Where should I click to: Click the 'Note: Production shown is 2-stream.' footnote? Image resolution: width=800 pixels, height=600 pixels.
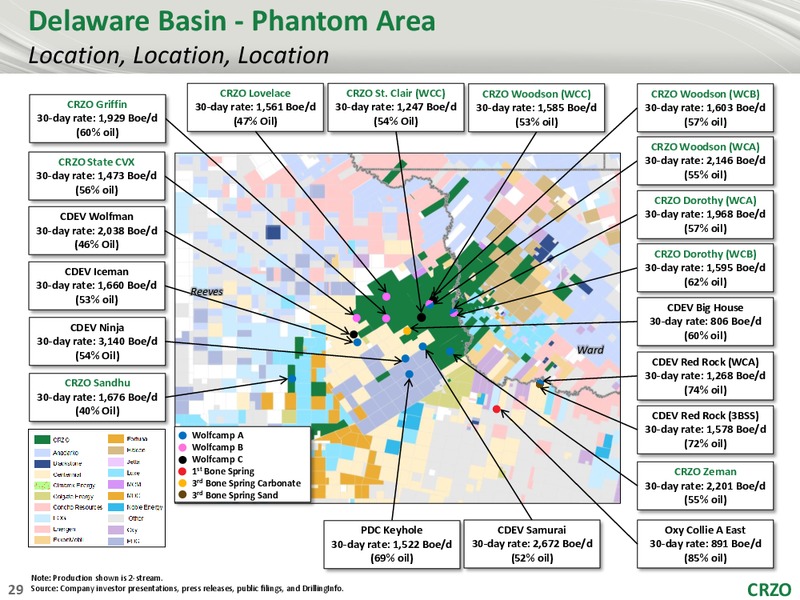tap(97, 578)
